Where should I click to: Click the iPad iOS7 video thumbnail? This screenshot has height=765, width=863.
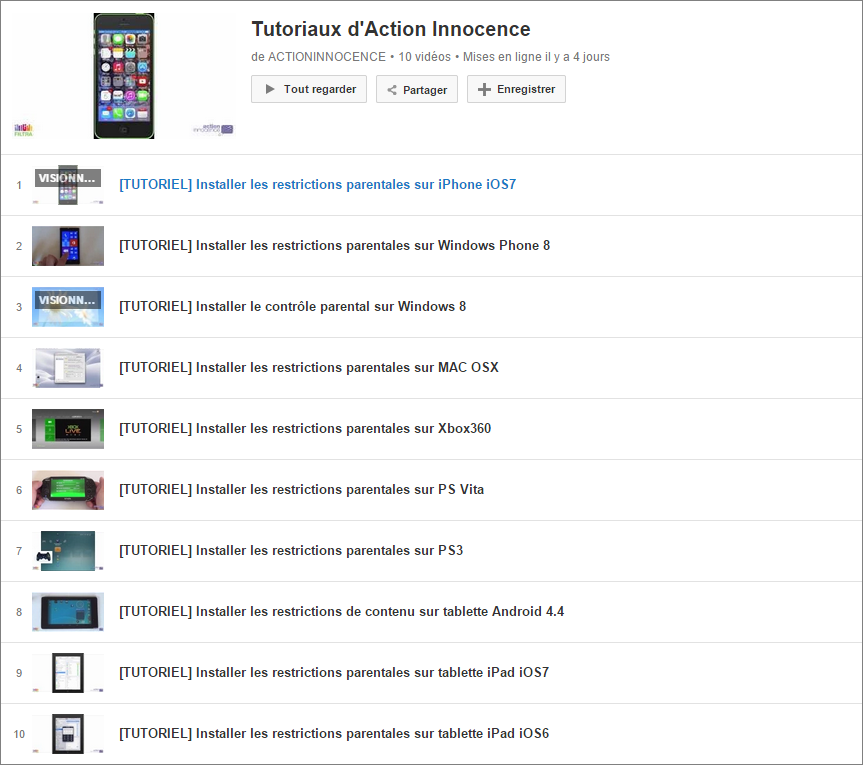pyautogui.click(x=68, y=674)
